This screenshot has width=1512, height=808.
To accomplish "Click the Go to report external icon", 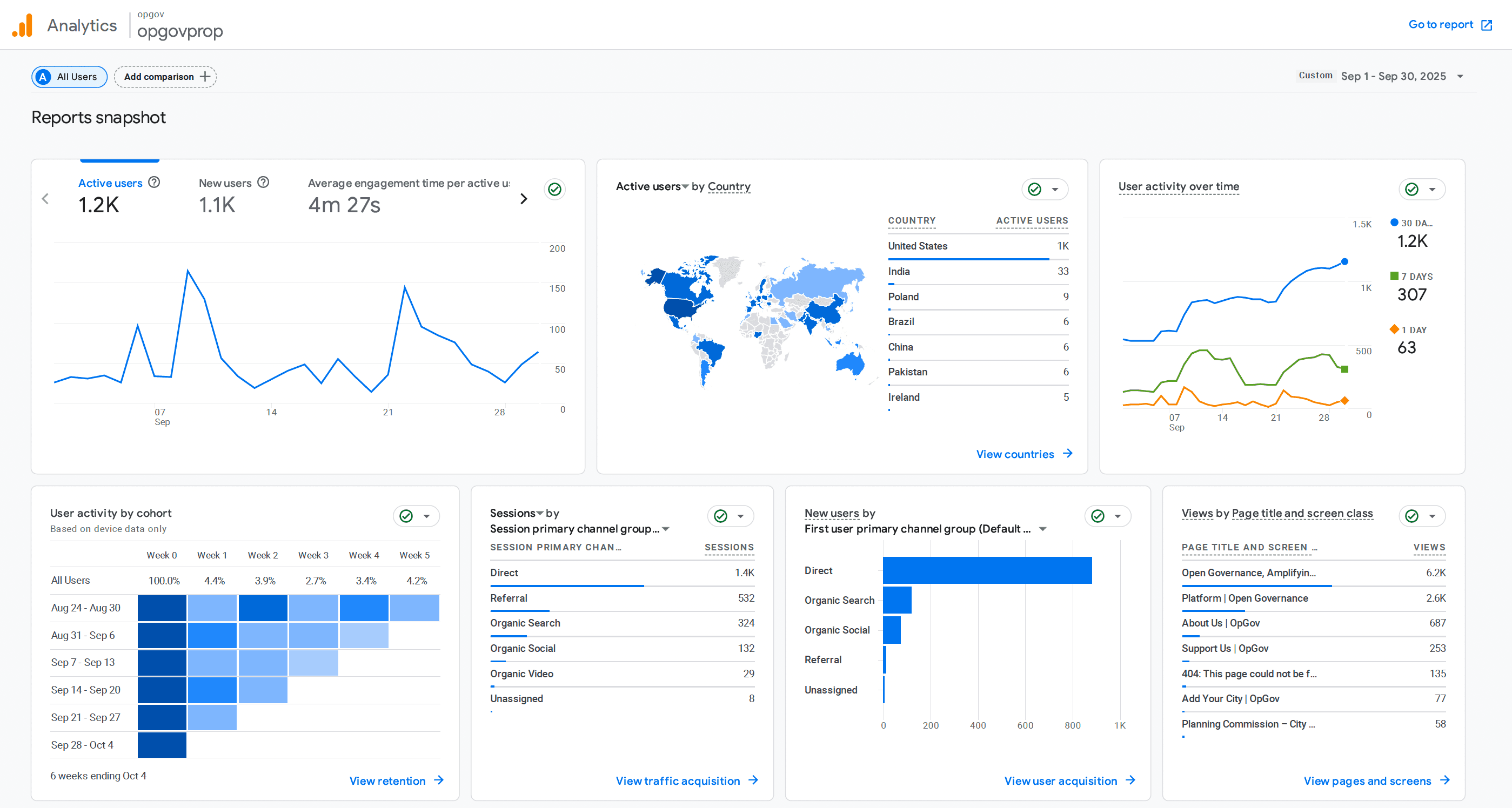I will coord(1486,25).
